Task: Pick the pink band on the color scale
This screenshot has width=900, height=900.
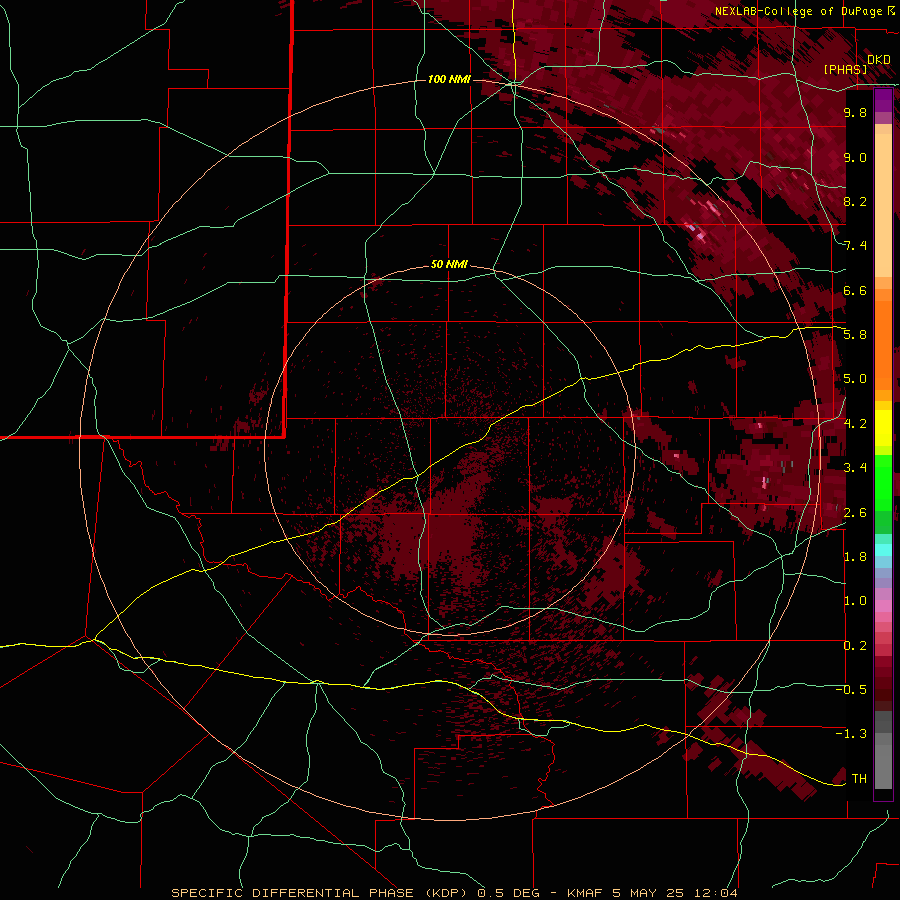Action: [x=883, y=606]
